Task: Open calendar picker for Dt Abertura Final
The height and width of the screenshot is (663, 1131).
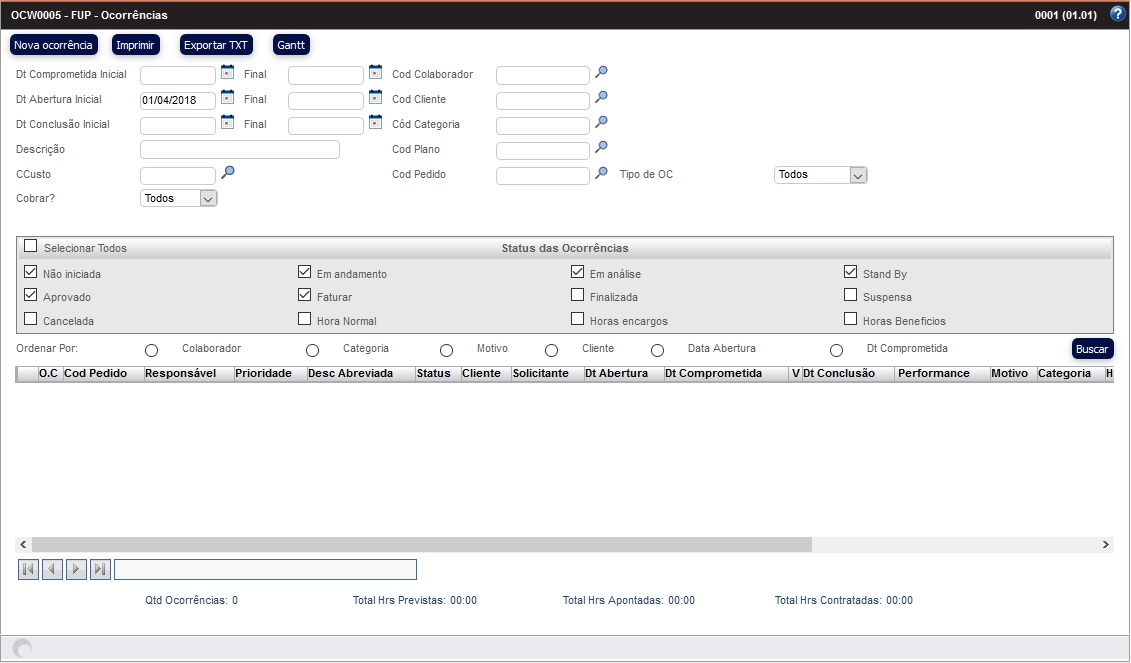Action: 375,97
